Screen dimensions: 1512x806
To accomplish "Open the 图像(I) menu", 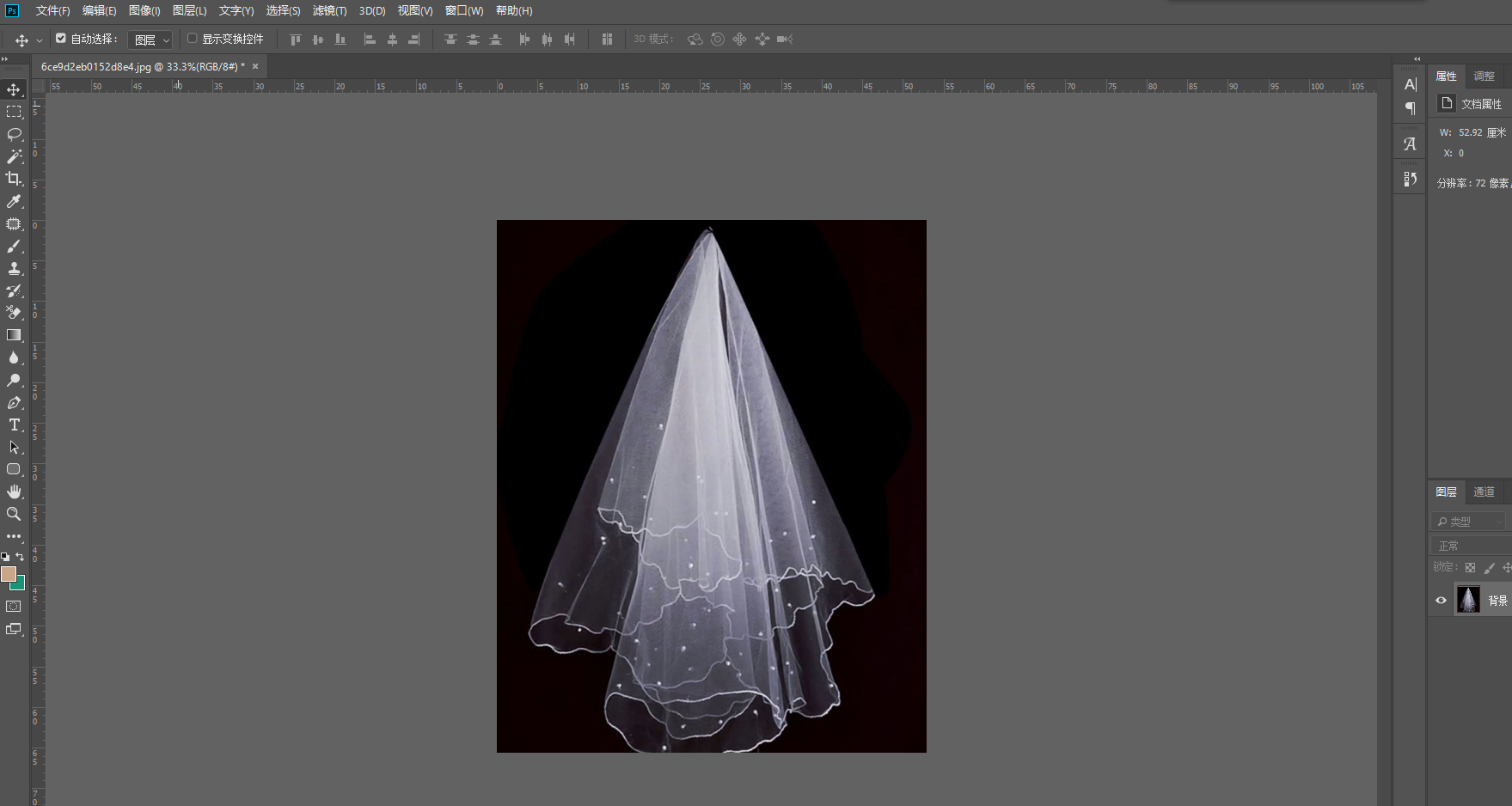I will 144,11.
